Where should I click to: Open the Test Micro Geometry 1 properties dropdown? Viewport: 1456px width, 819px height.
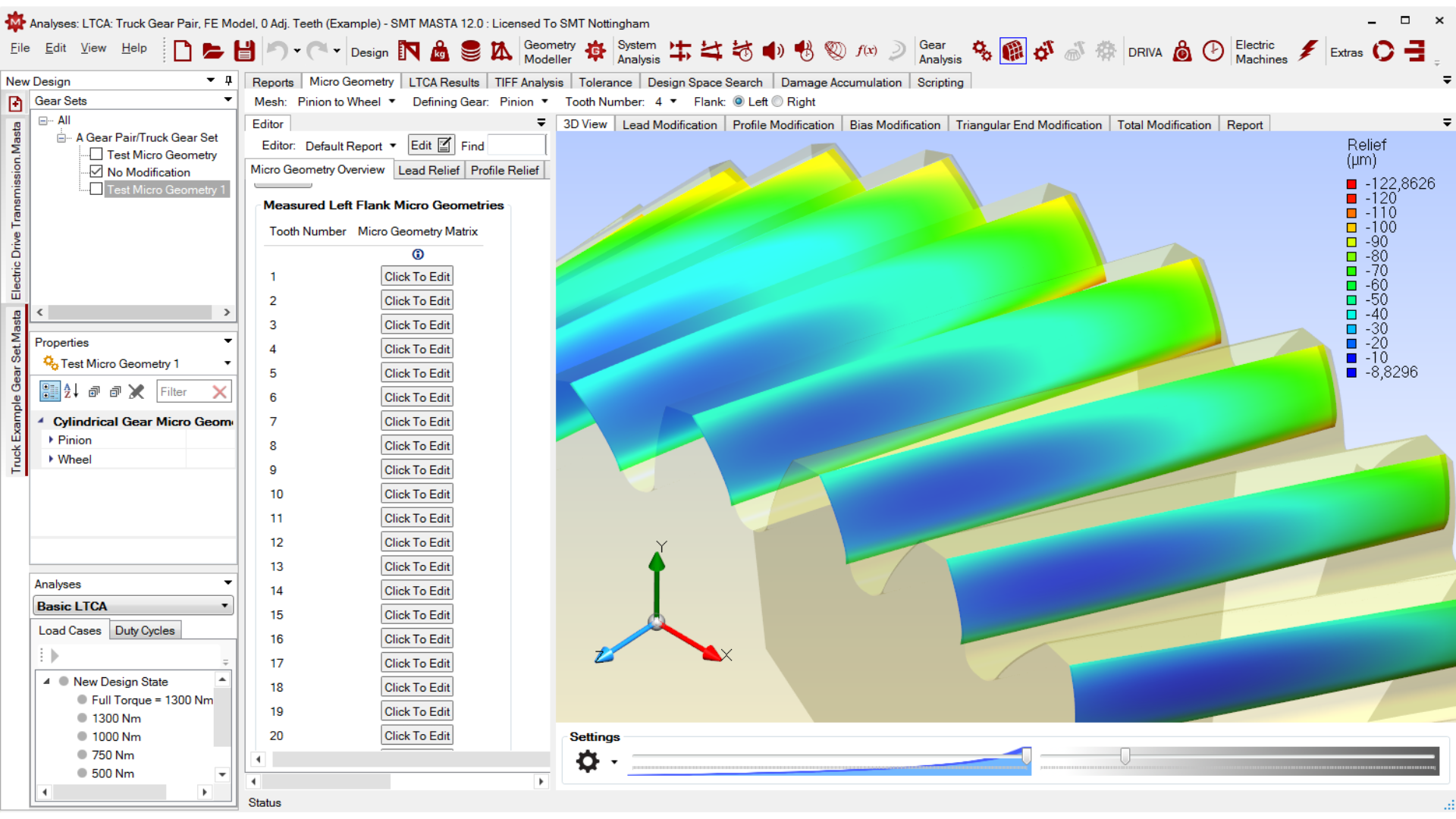(227, 363)
